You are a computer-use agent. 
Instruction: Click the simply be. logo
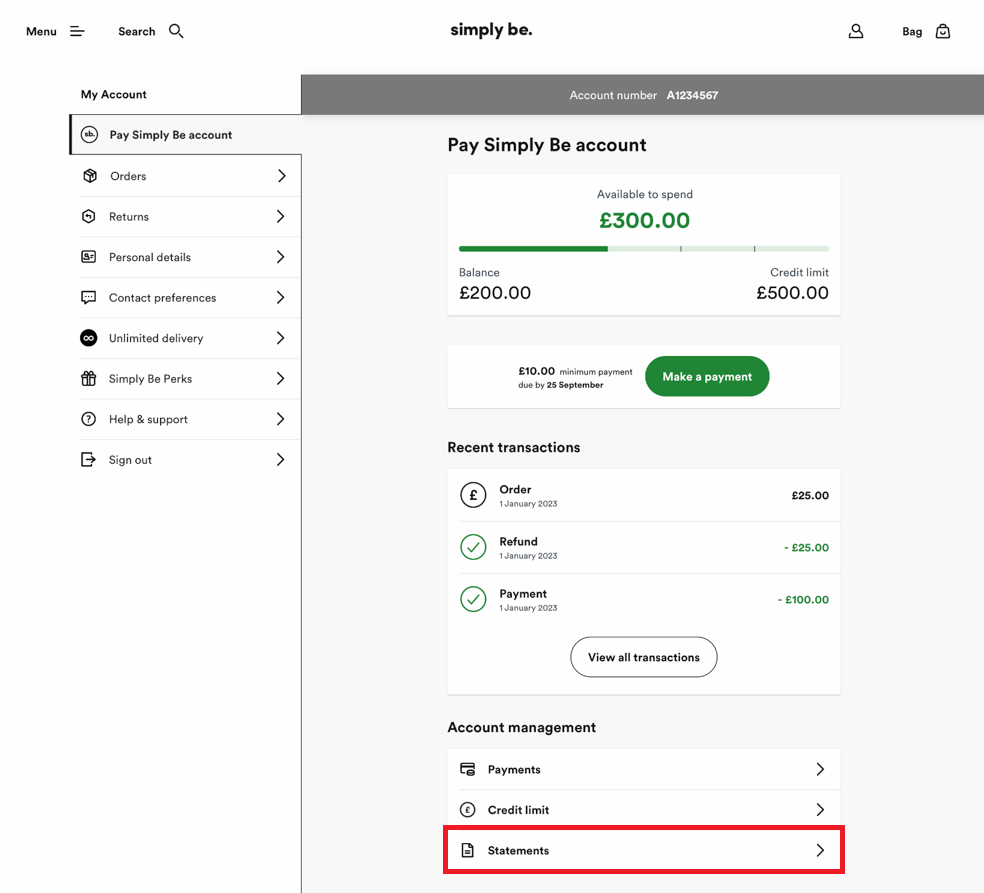pos(491,30)
